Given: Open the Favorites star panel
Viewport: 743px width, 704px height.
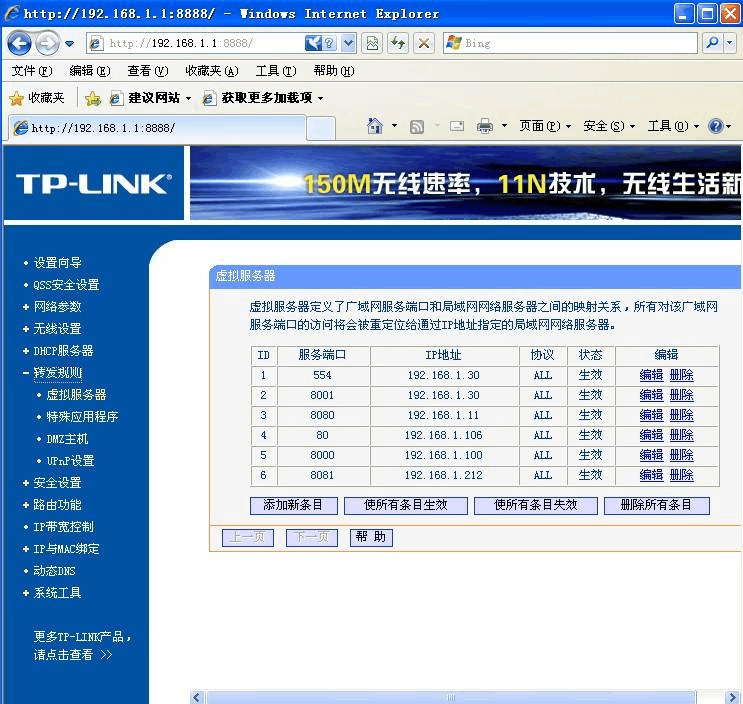Looking at the screenshot, I should point(37,98).
